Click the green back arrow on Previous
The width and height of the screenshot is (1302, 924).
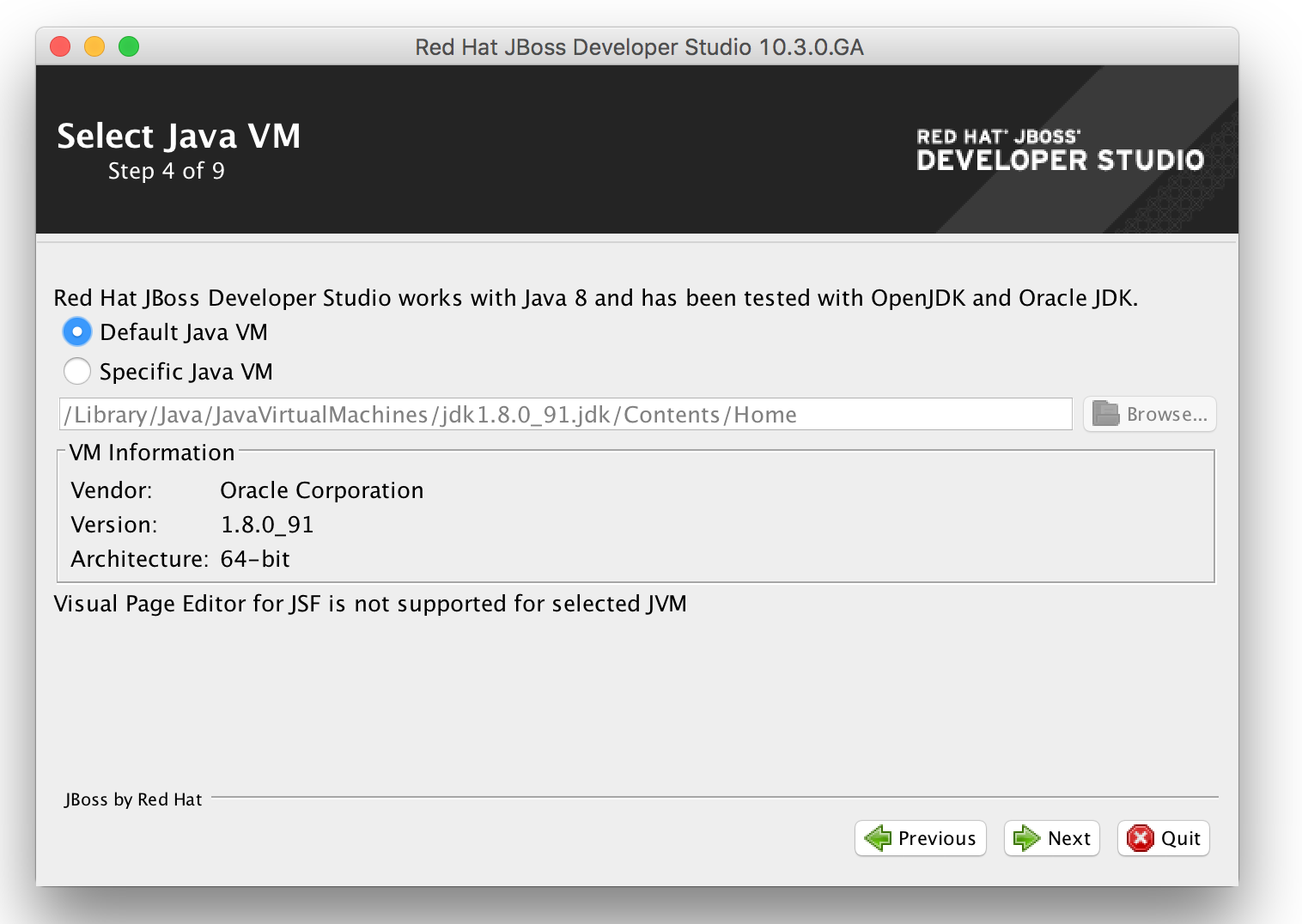(x=877, y=838)
